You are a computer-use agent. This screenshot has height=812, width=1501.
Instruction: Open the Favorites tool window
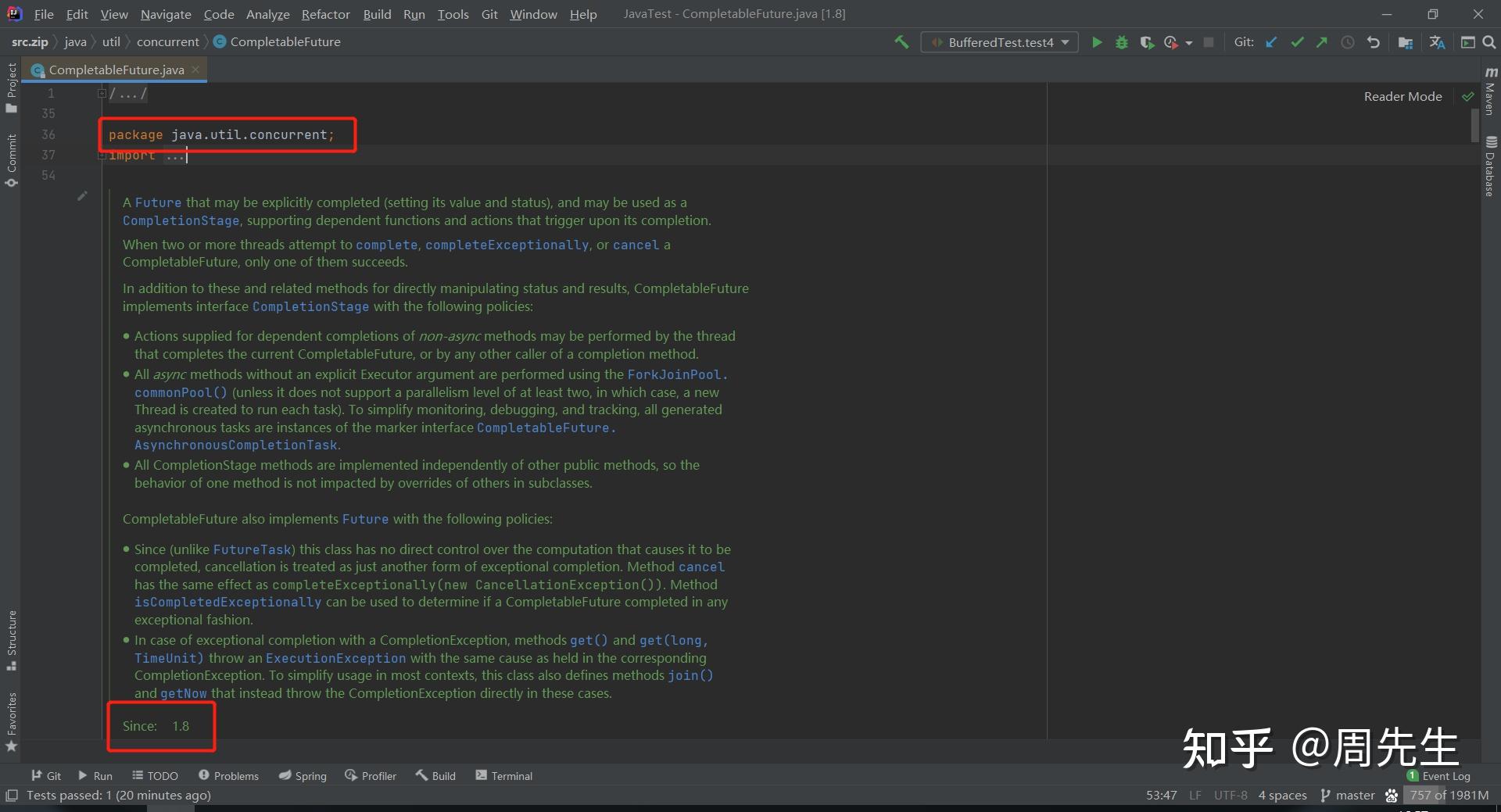[x=11, y=722]
